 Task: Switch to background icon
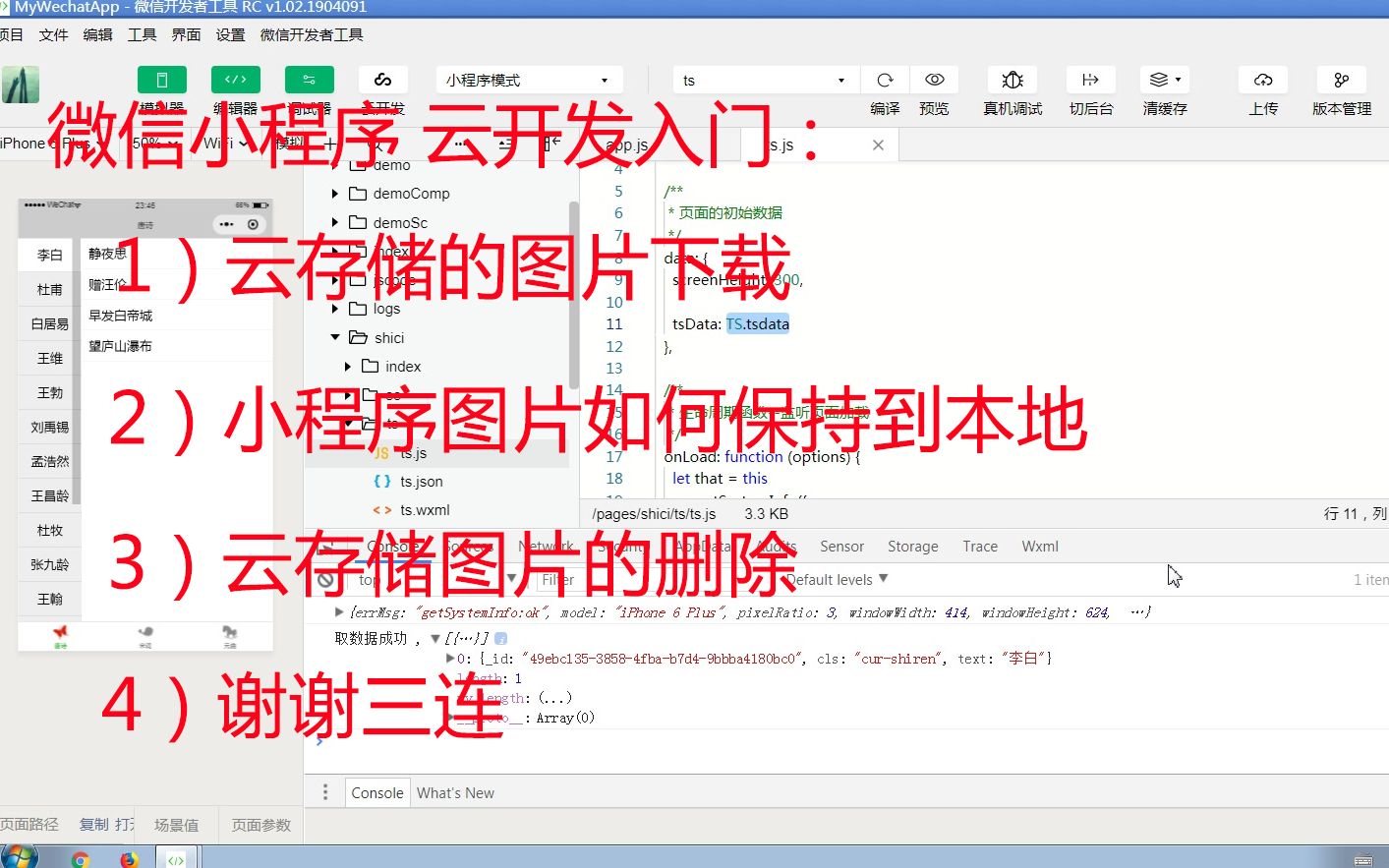coord(1091,80)
